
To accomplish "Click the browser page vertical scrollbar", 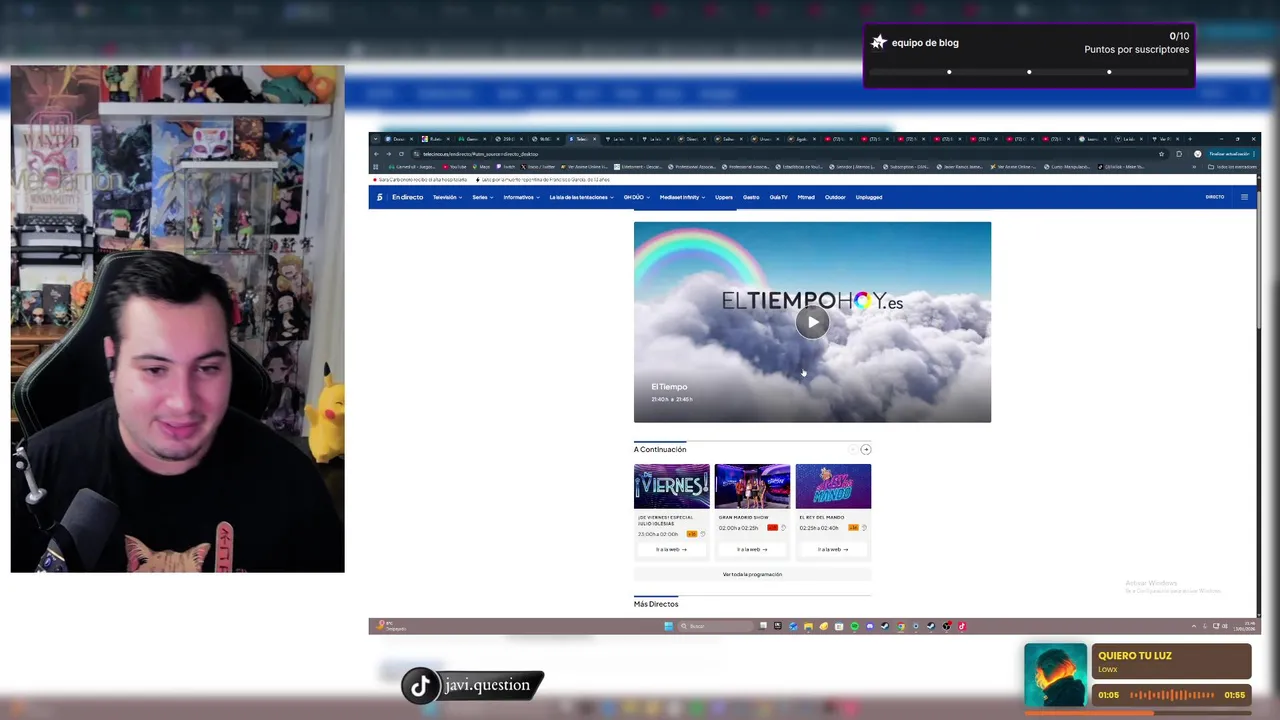I will pos(1258,260).
